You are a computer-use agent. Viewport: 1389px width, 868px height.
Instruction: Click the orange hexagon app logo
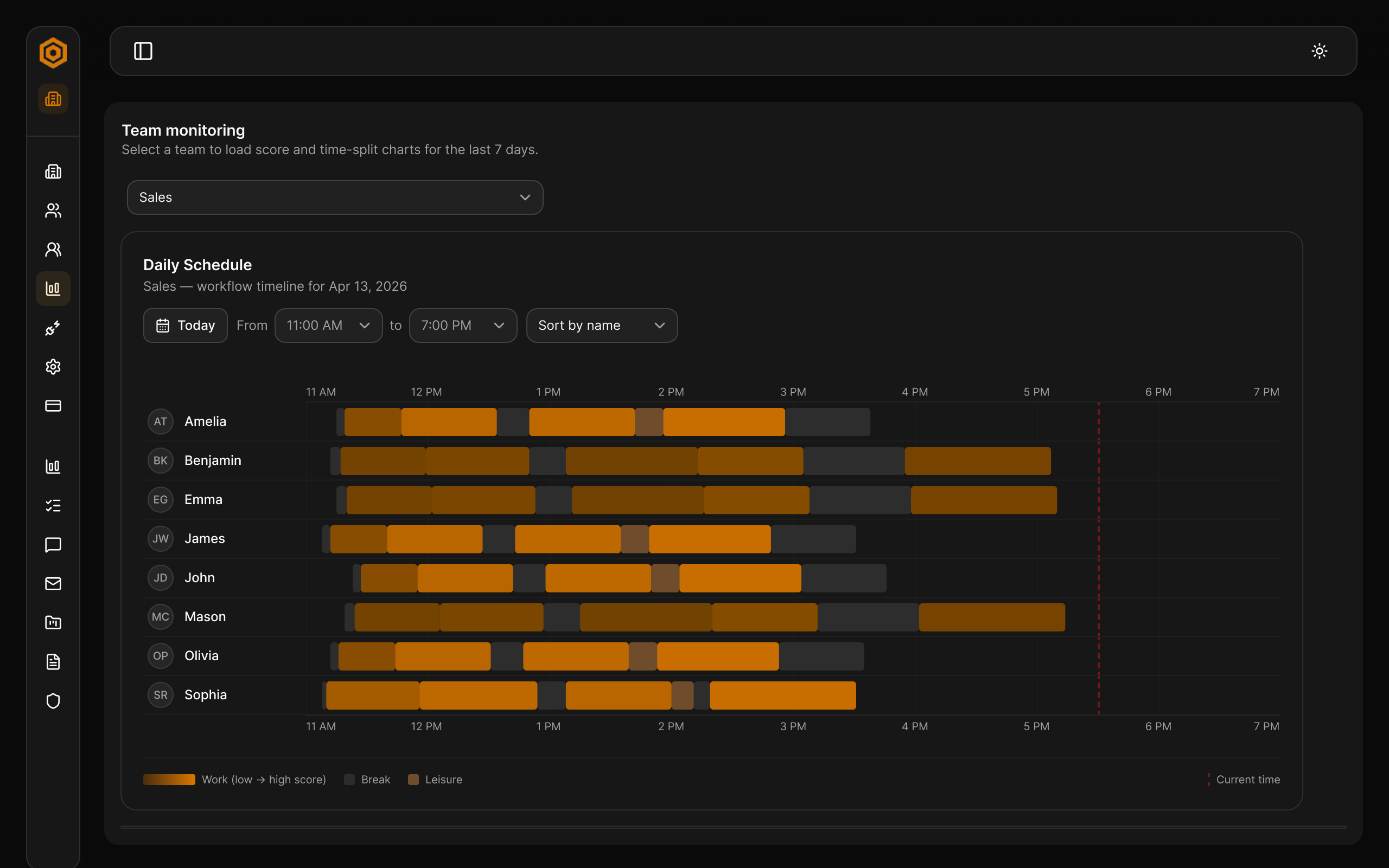[53, 53]
